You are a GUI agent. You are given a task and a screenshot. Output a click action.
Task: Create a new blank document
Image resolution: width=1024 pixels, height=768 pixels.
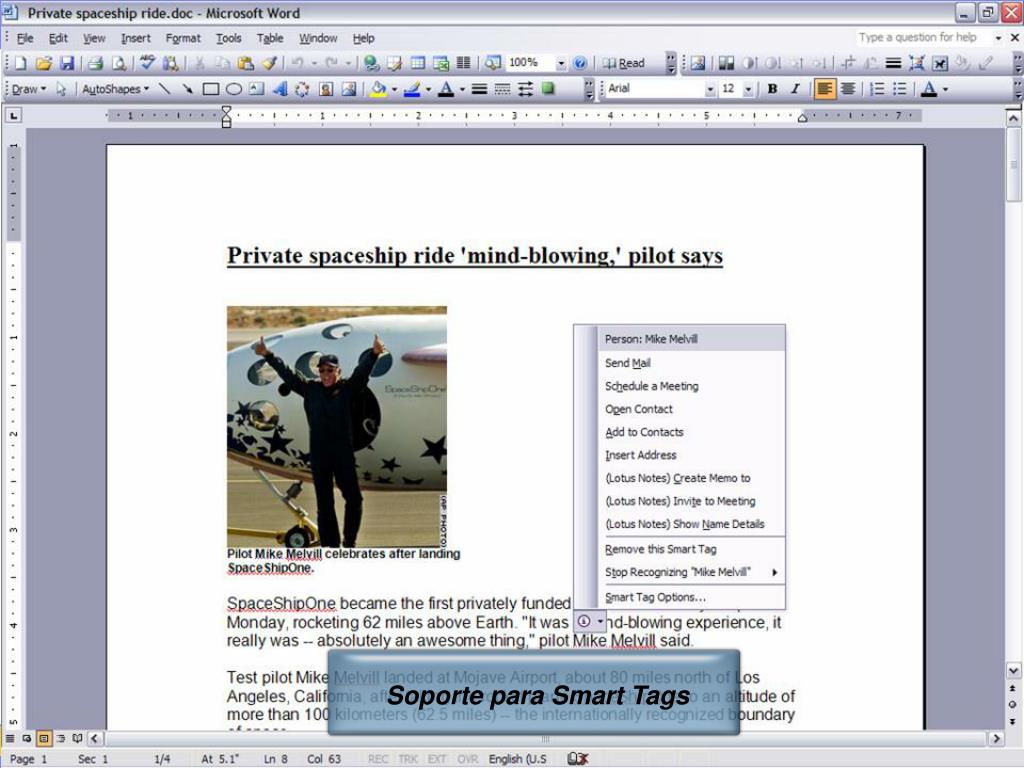coord(20,63)
